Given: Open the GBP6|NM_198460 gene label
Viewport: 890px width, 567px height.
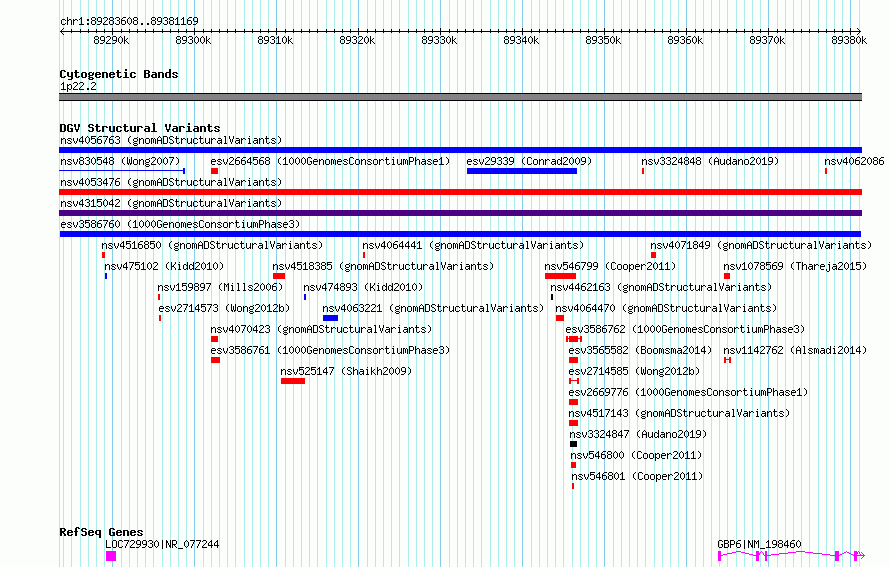Looking at the screenshot, I should coord(759,544).
